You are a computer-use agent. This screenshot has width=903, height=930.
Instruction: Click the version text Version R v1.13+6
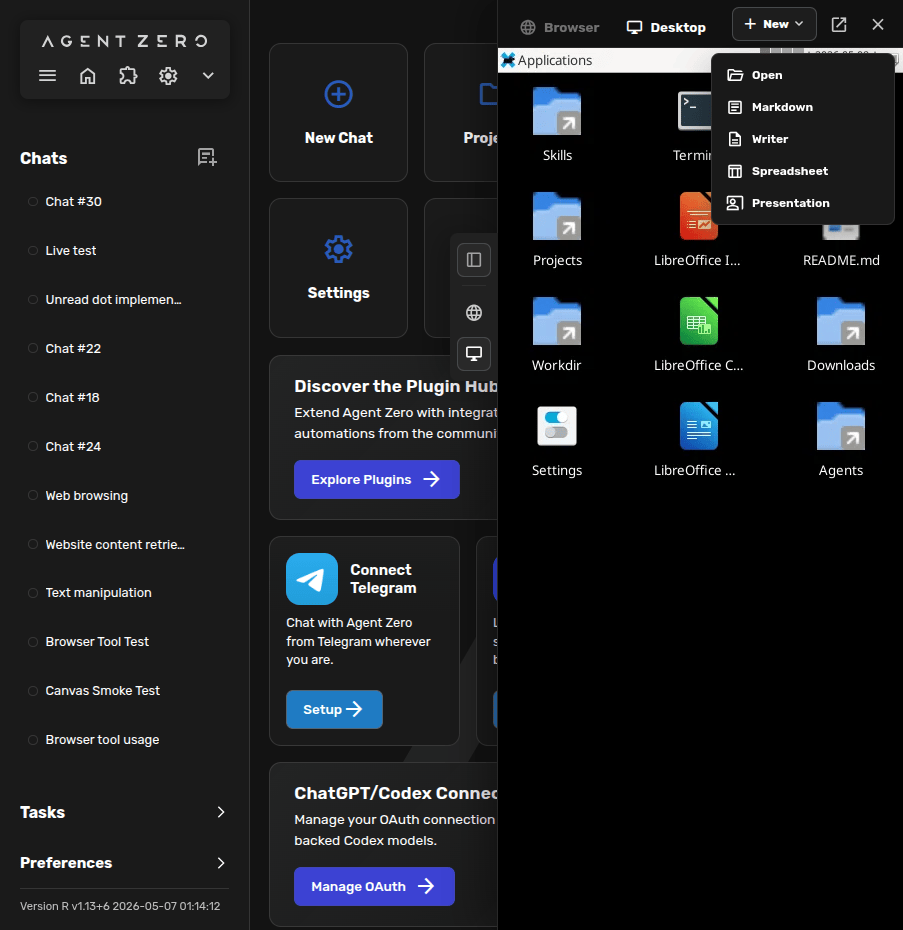click(120, 906)
